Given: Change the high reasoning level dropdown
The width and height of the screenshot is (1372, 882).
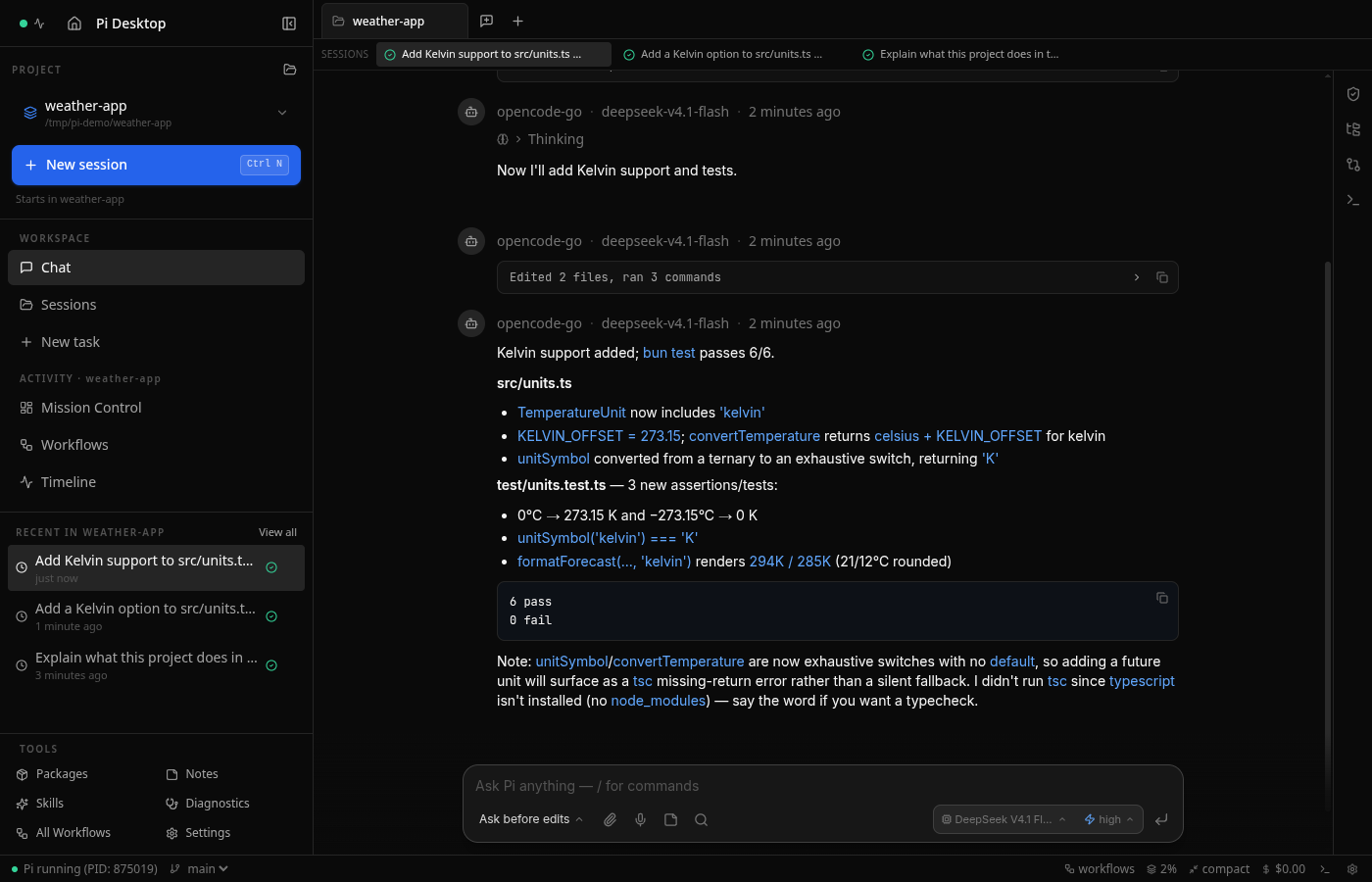Looking at the screenshot, I should pyautogui.click(x=1108, y=819).
